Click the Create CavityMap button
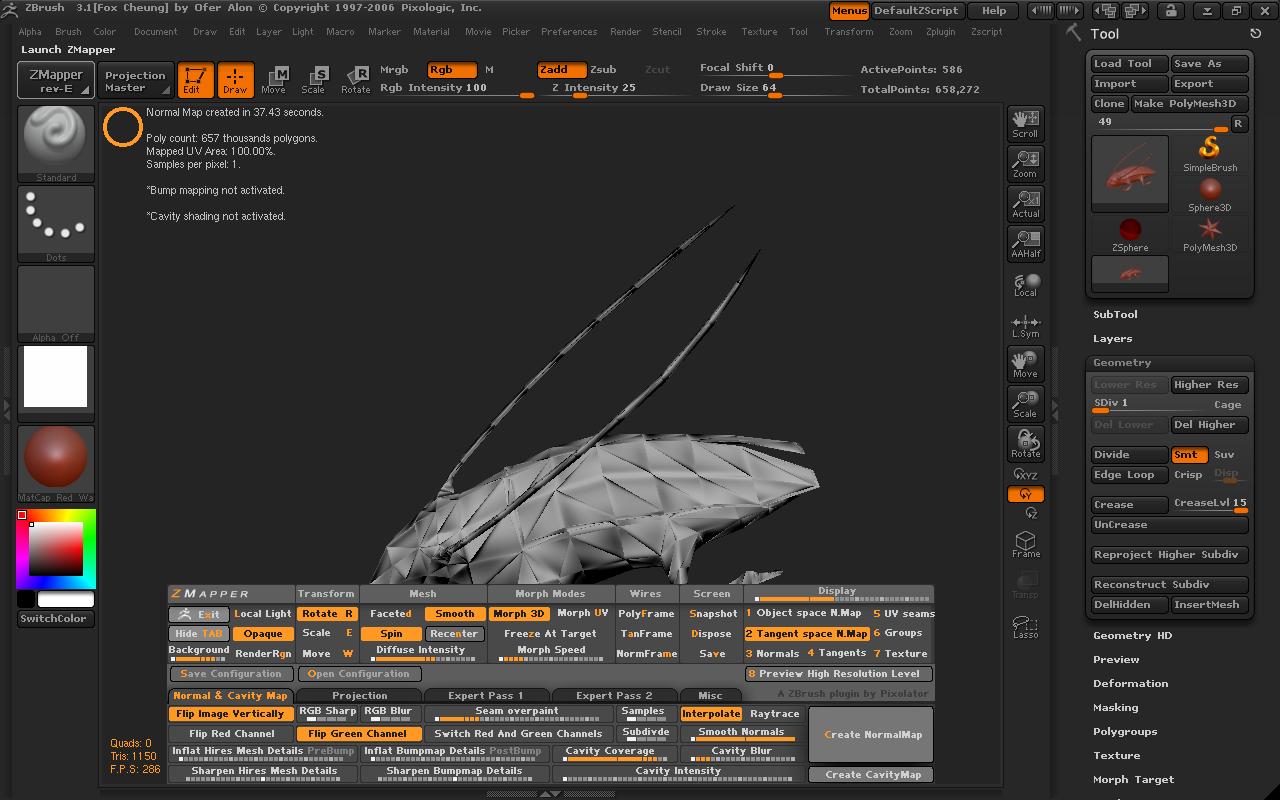The height and width of the screenshot is (800, 1280). [872, 775]
